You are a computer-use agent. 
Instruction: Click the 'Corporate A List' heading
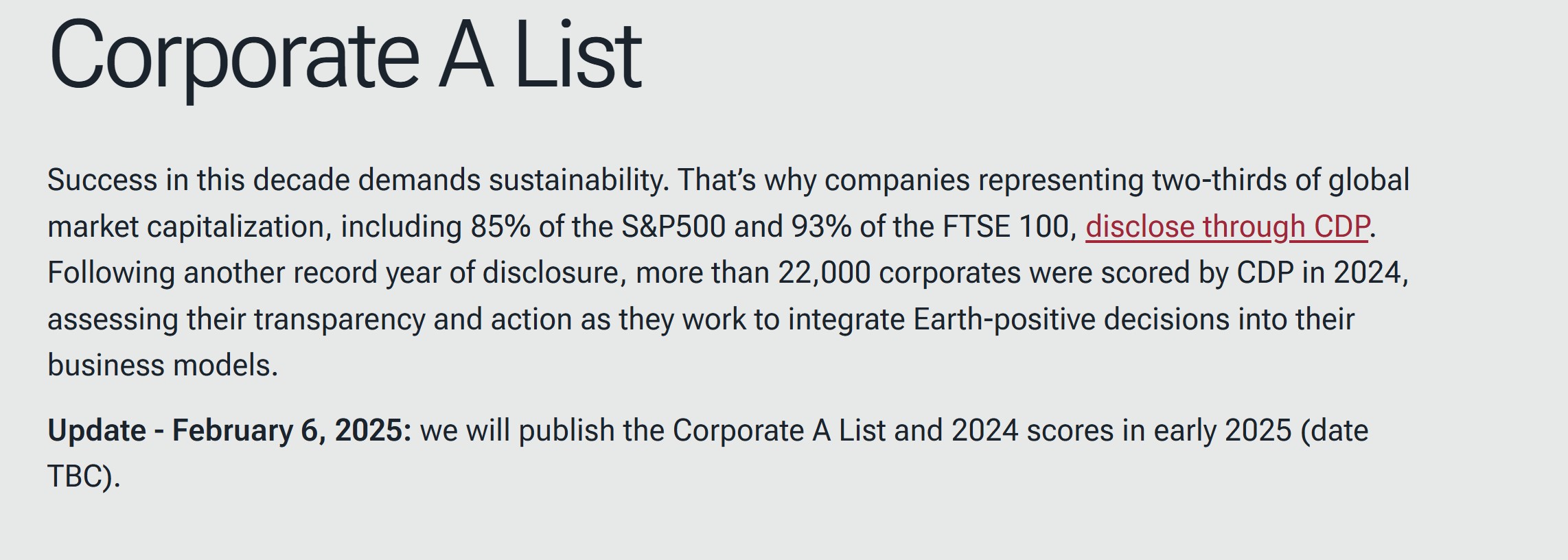pyautogui.click(x=345, y=55)
